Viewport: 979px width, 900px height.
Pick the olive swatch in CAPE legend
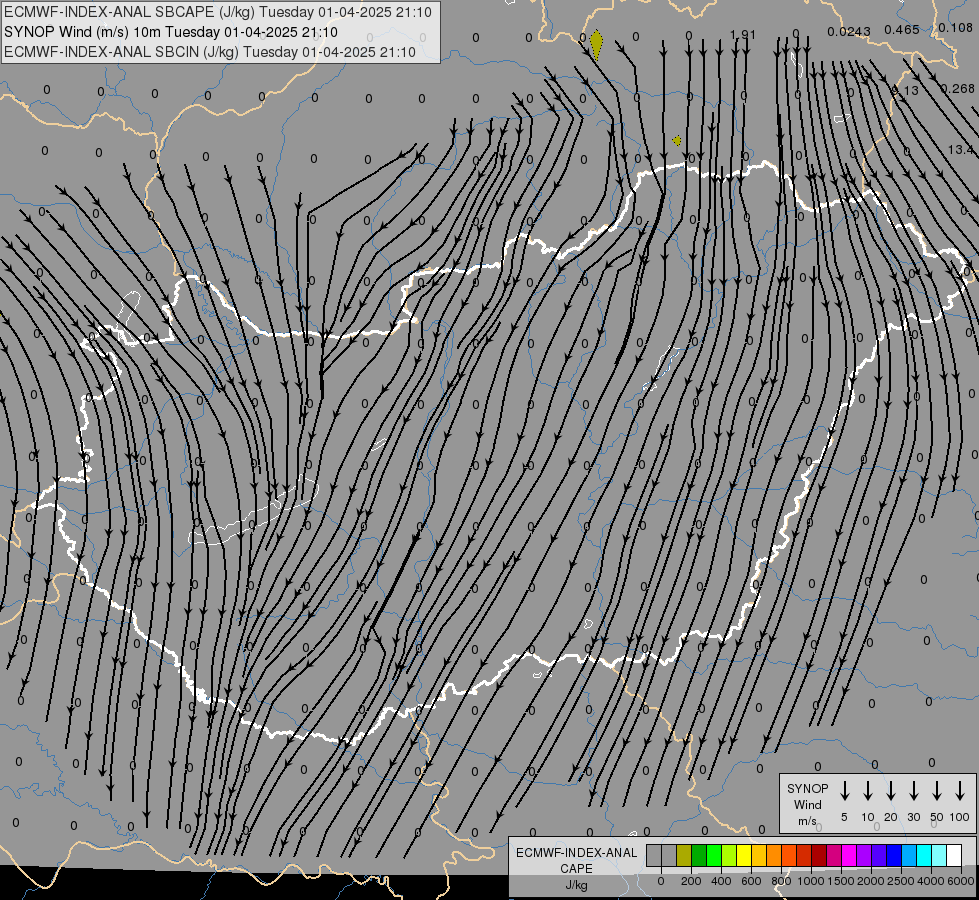tap(684, 855)
